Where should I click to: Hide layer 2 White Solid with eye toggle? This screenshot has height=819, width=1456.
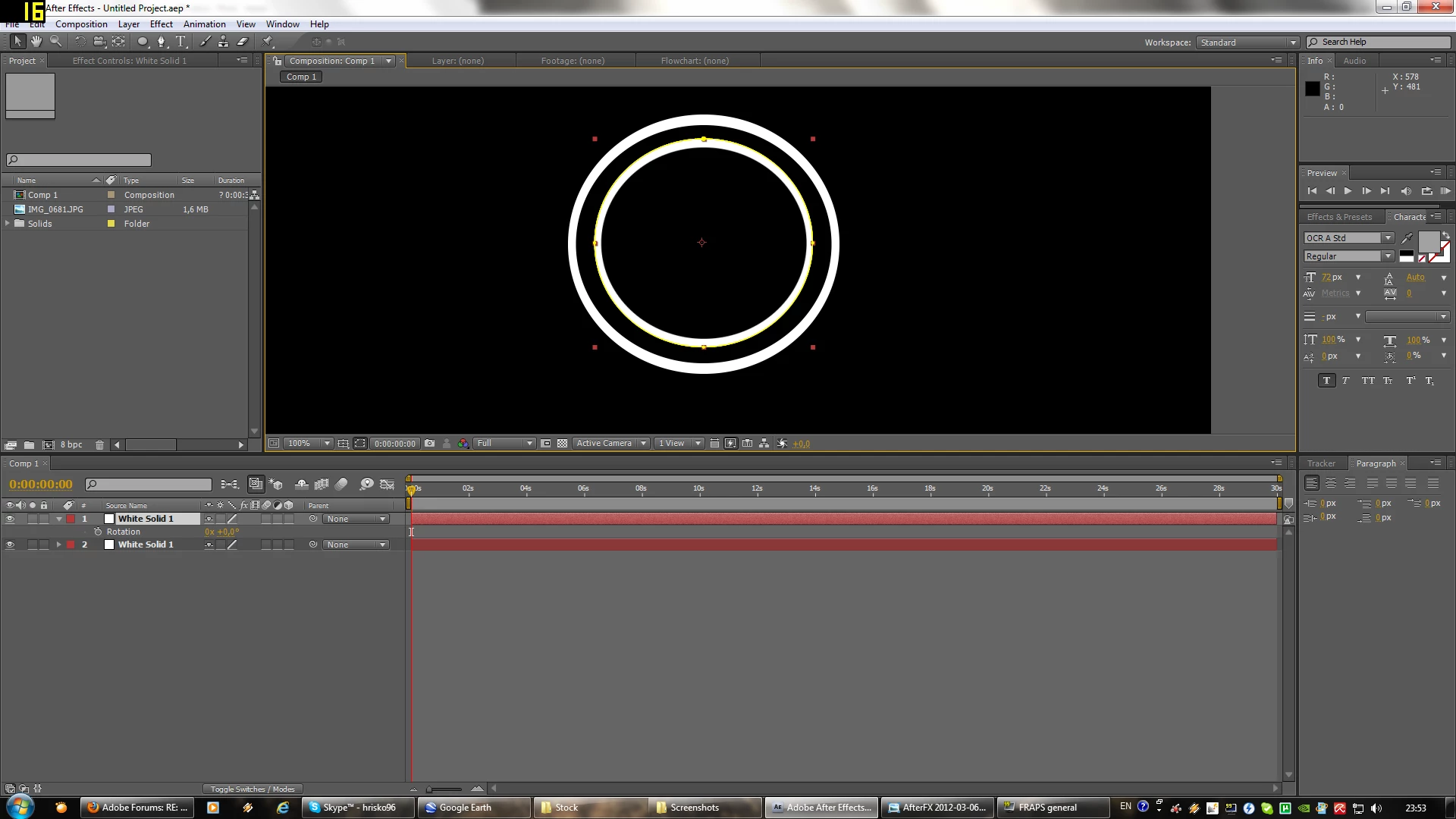pos(10,544)
